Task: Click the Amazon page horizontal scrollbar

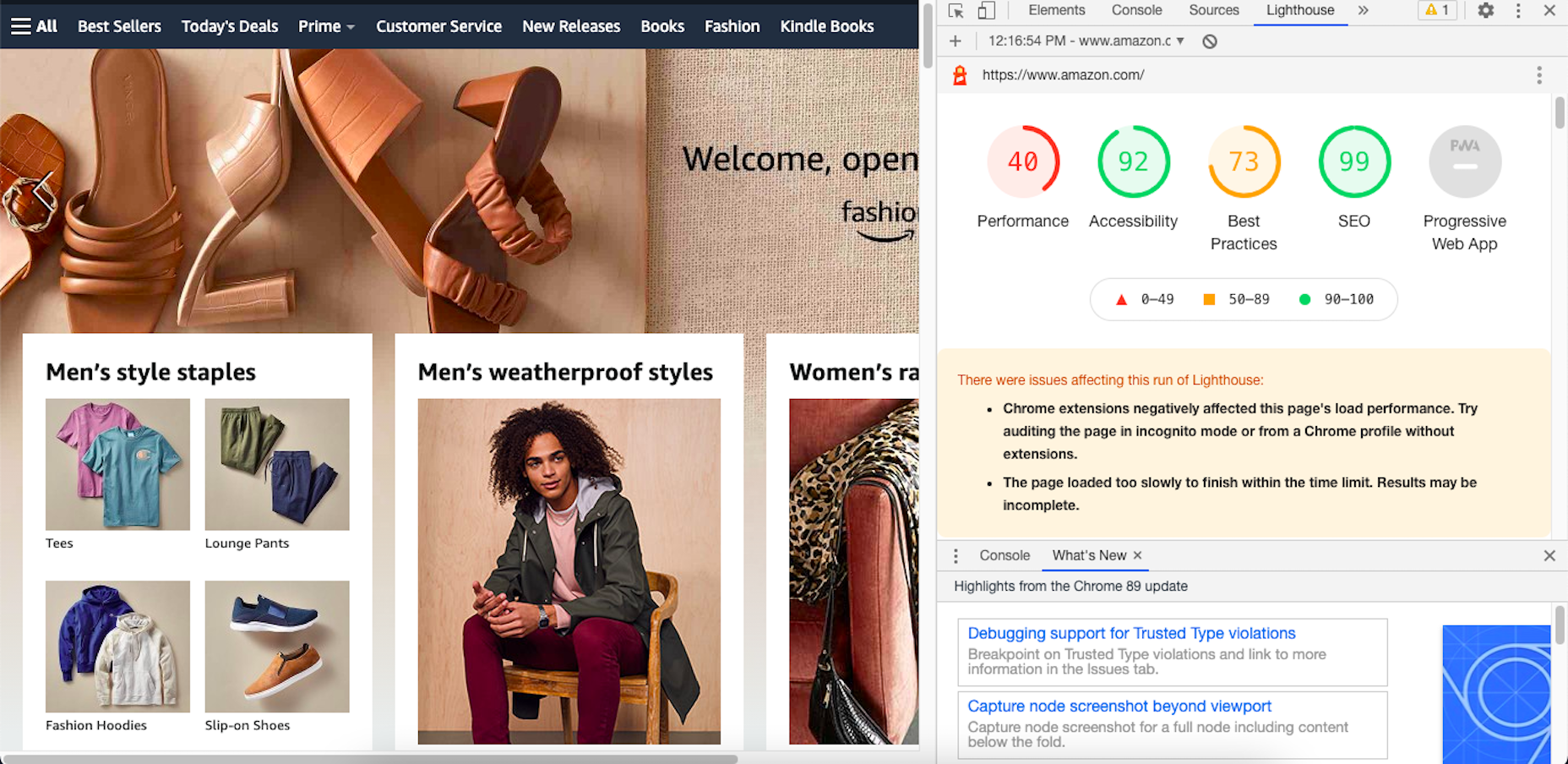Action: [370, 759]
